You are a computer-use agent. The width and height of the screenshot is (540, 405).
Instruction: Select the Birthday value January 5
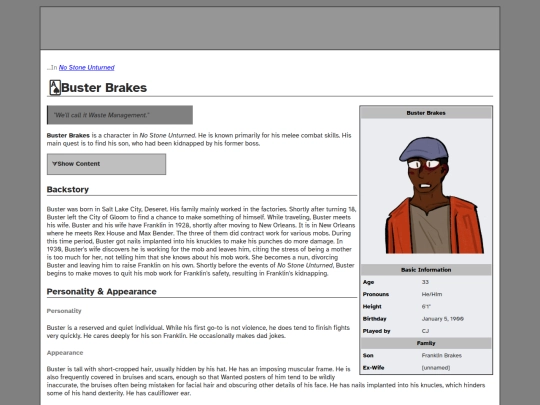(x=443, y=319)
